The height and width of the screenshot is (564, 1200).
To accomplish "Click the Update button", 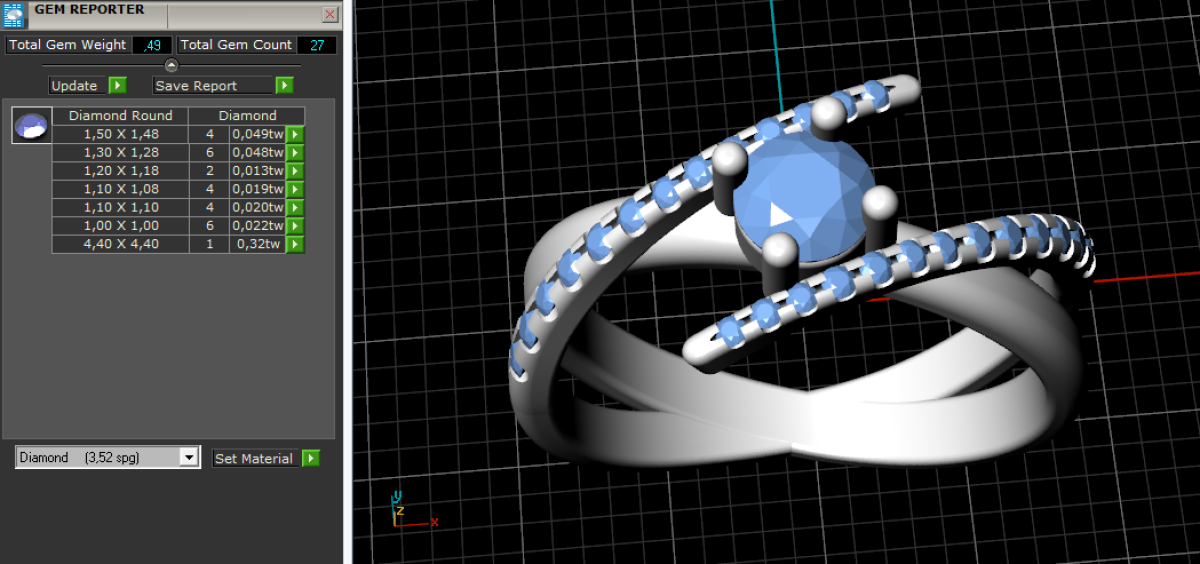I will (x=77, y=86).
